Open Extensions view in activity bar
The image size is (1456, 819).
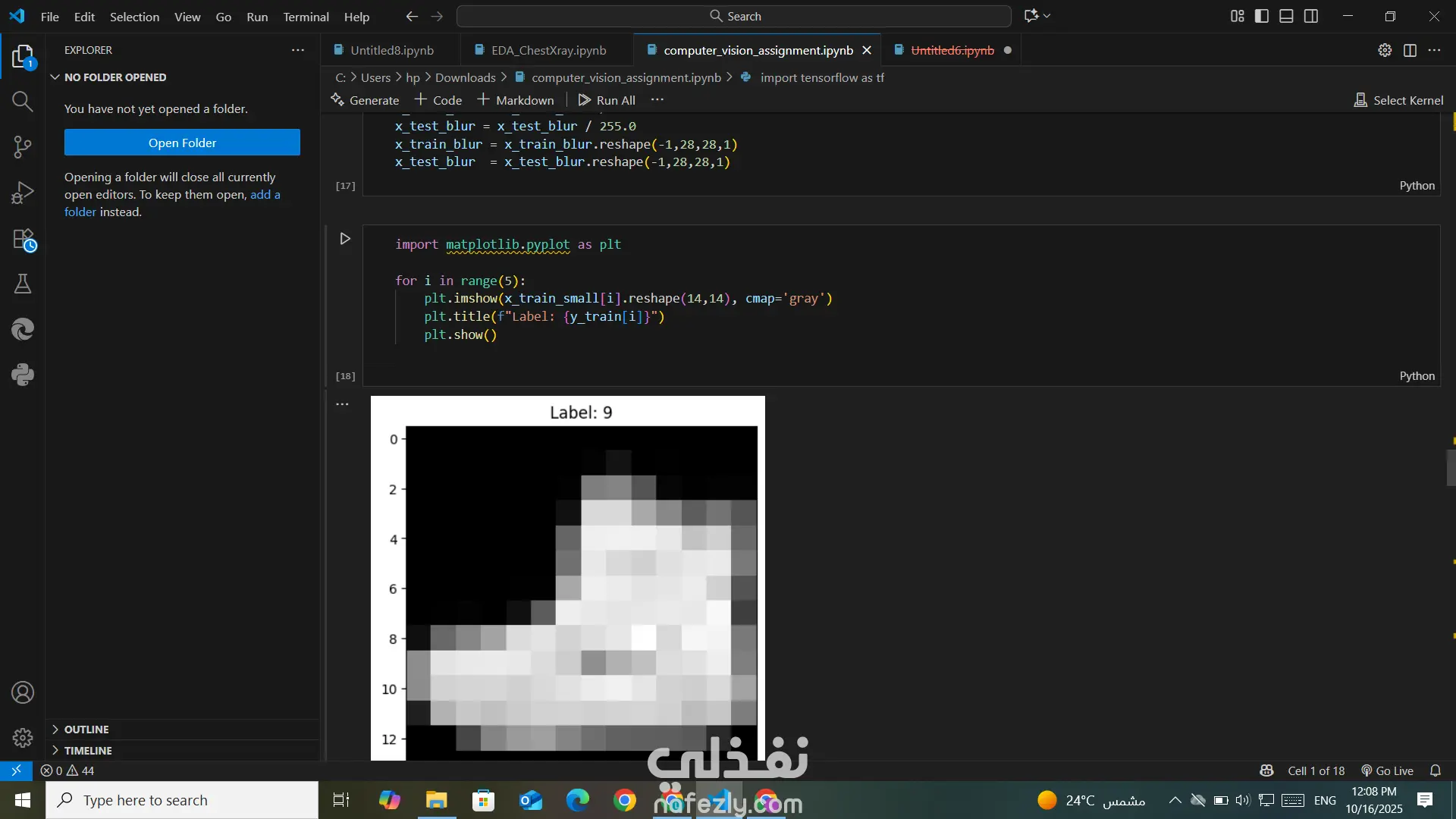[x=24, y=240]
